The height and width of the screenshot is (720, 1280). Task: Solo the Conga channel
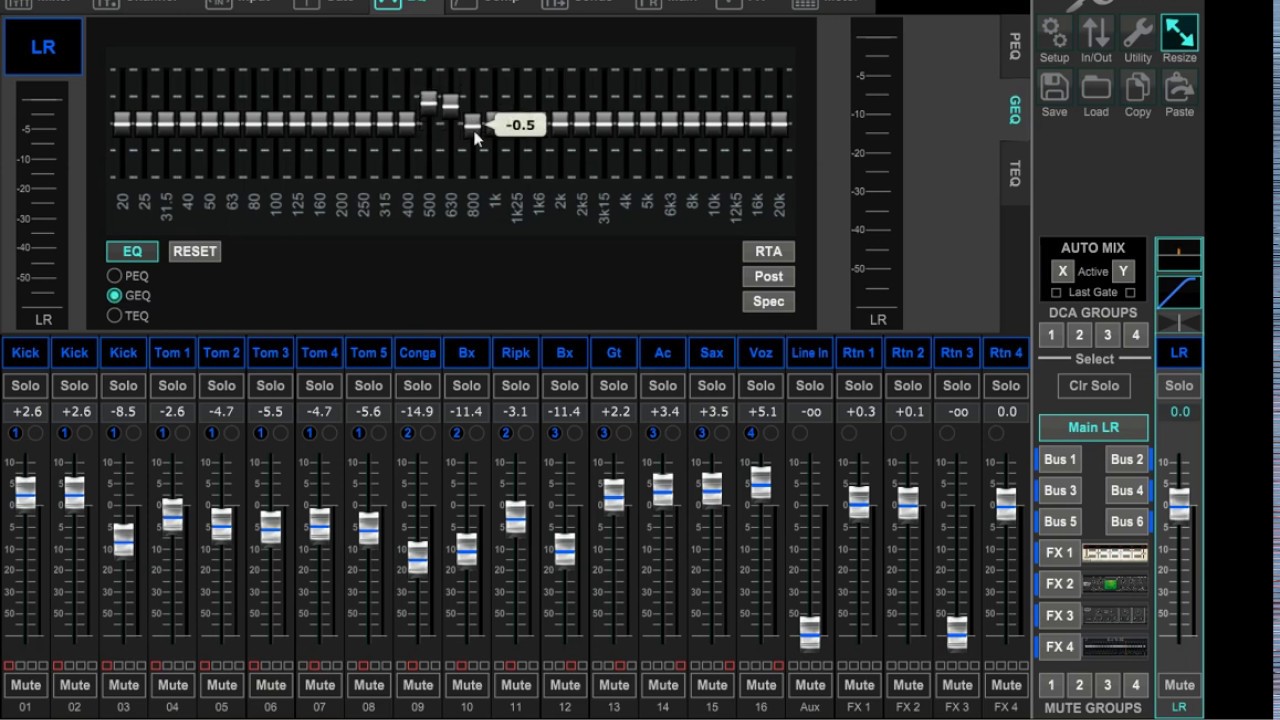418,385
